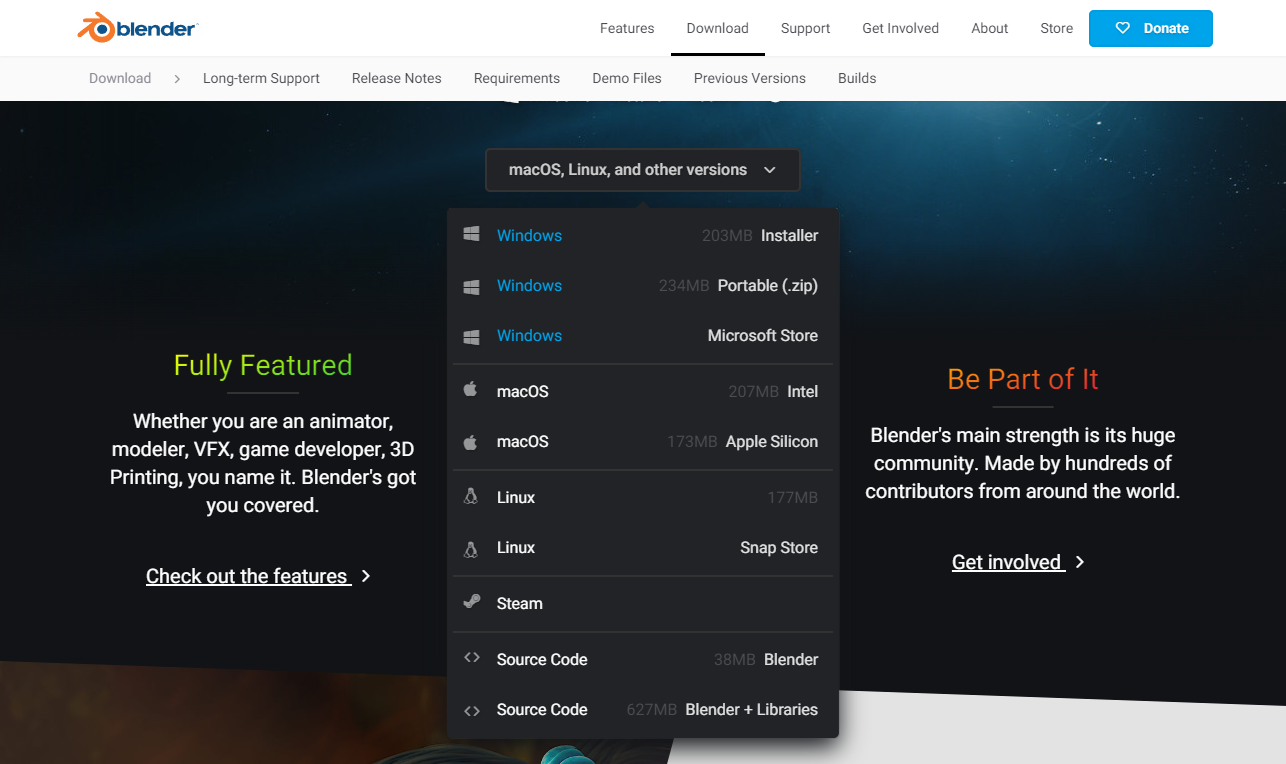This screenshot has width=1286, height=764.
Task: Select the Steam download option
Action: [642, 604]
